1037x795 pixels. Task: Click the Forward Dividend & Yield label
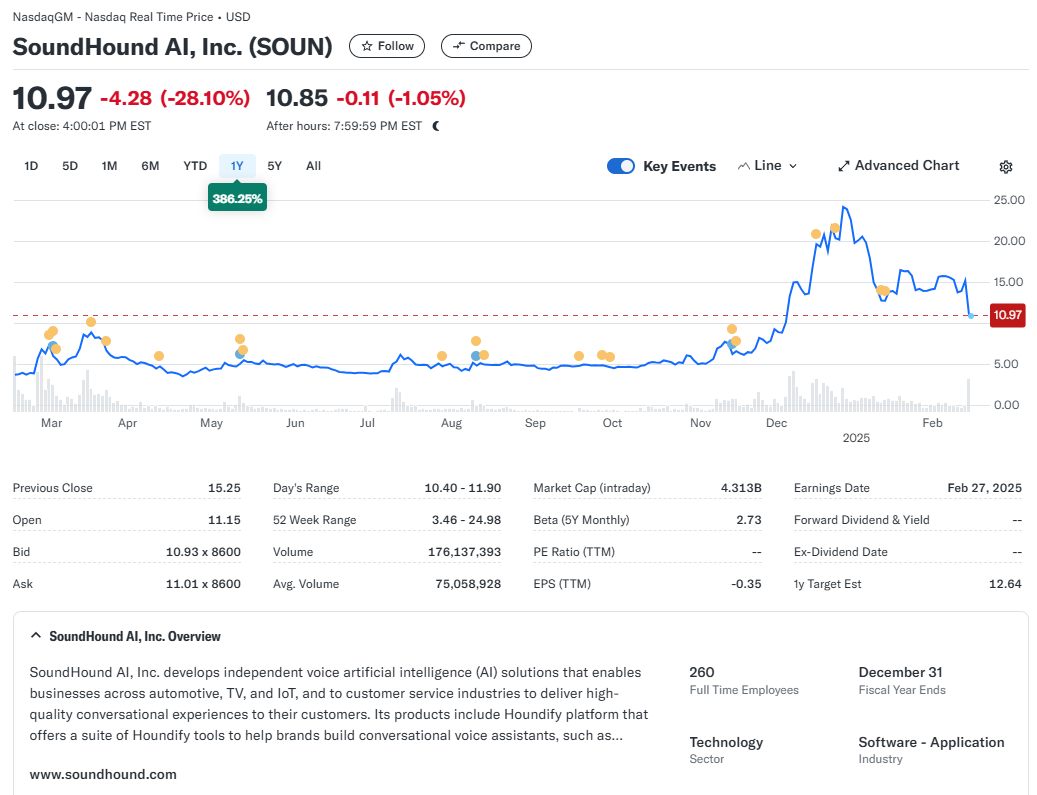pyautogui.click(x=862, y=520)
